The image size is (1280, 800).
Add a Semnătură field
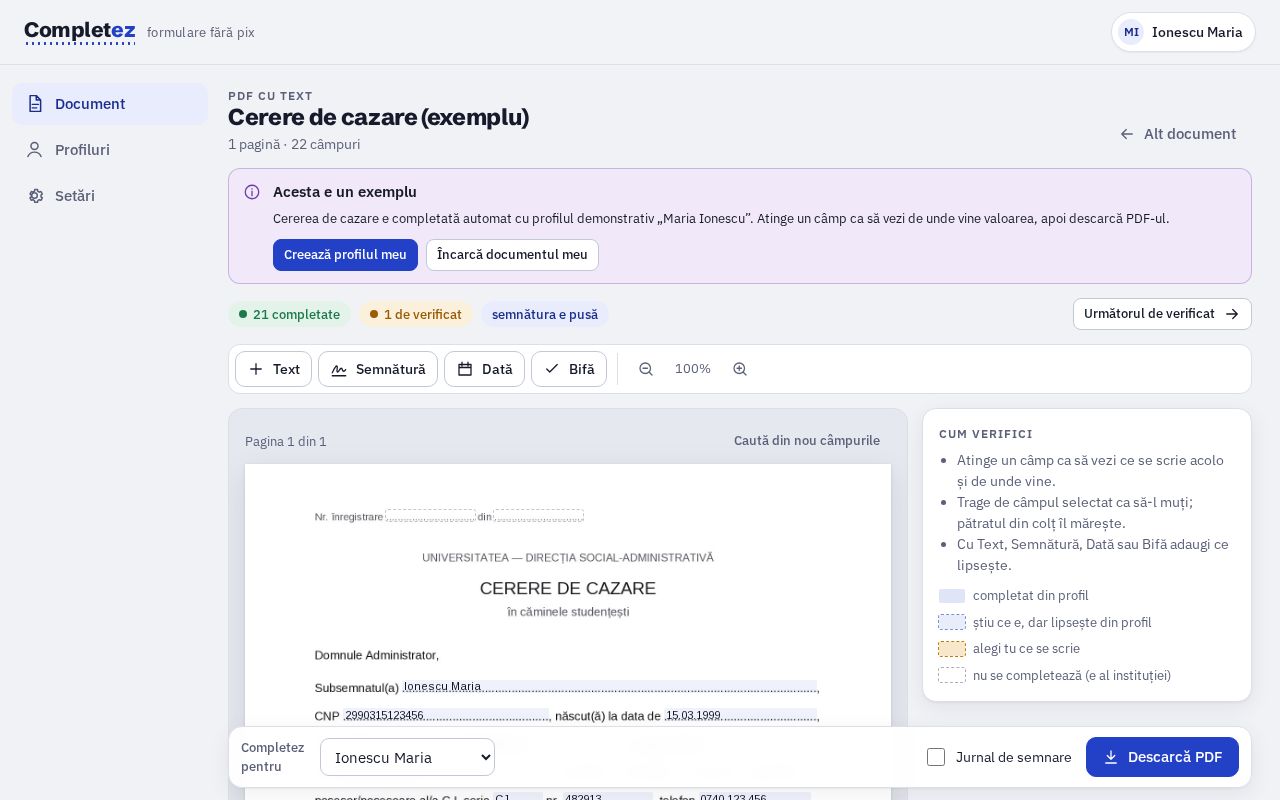pyautogui.click(x=378, y=369)
